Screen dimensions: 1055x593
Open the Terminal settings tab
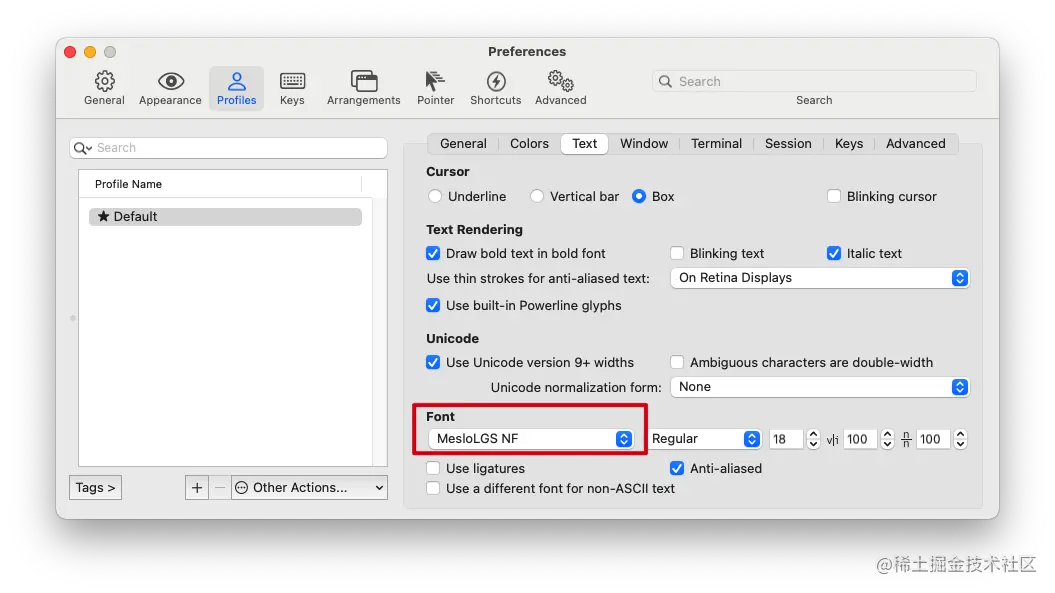(x=716, y=143)
